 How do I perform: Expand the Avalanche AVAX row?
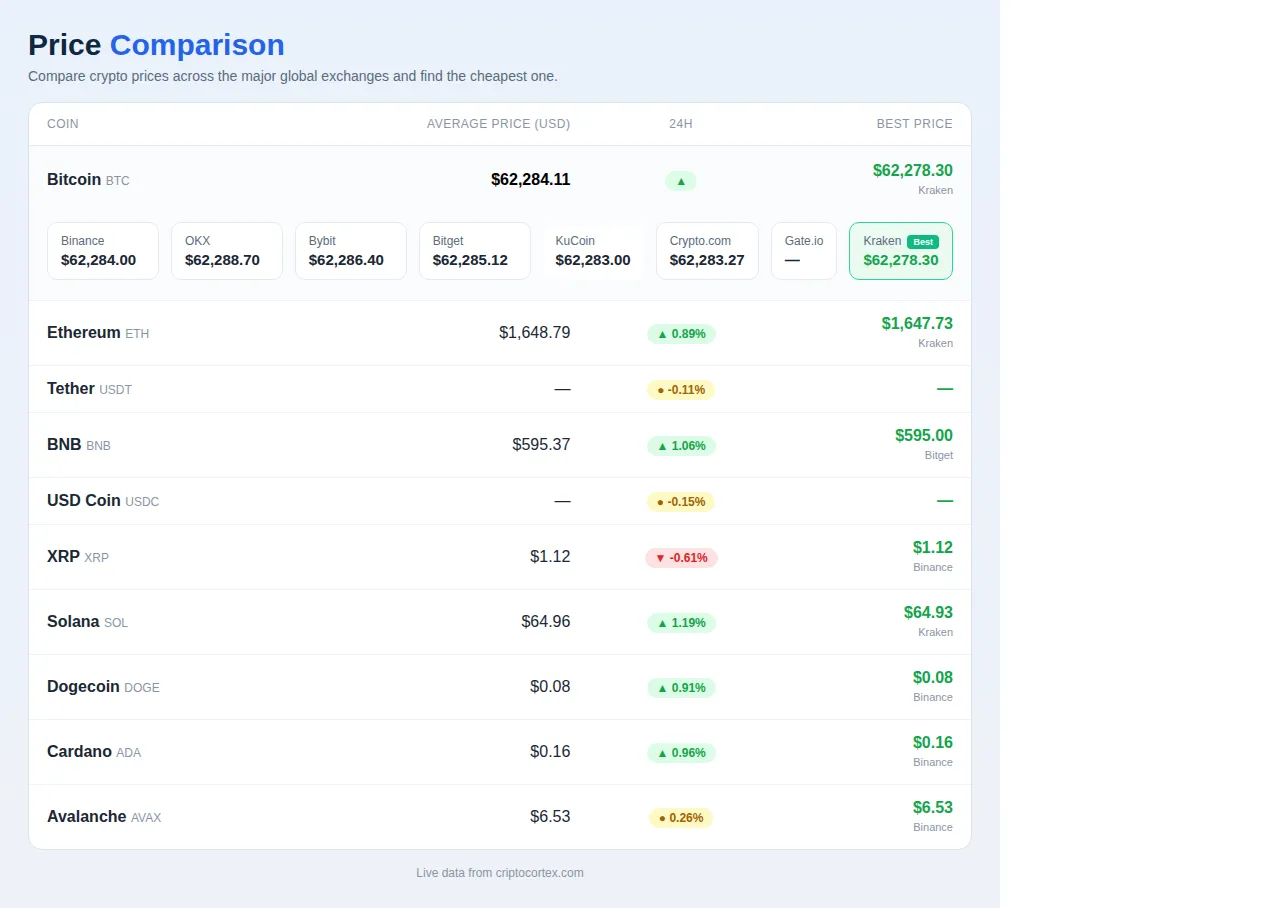[x=500, y=817]
